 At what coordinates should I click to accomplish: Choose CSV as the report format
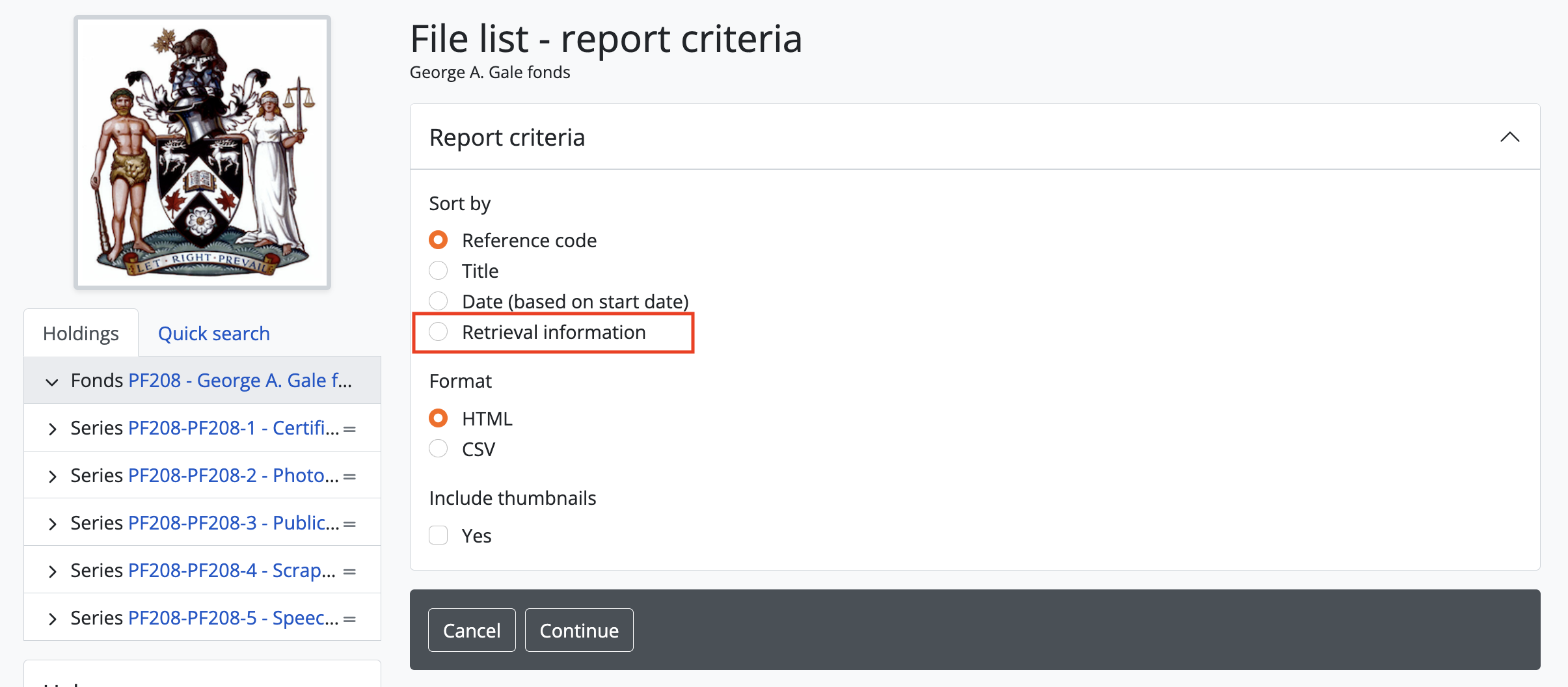tap(439, 449)
